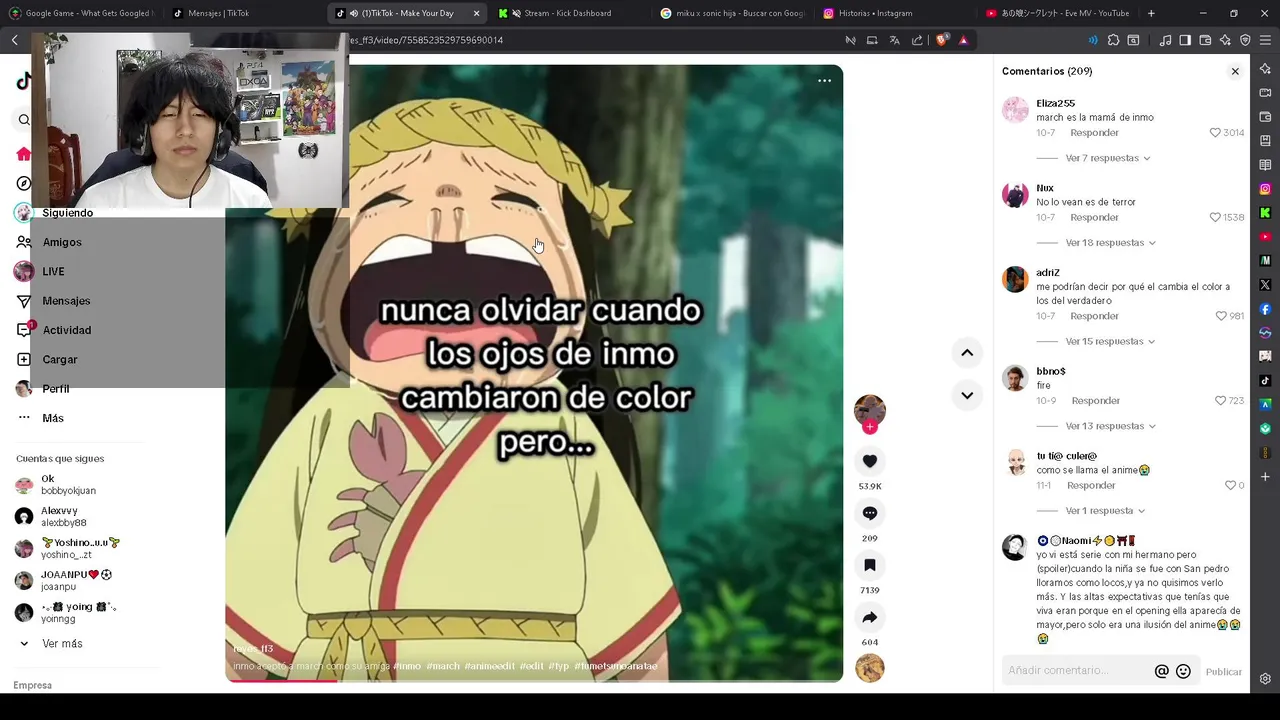Reply to Nux's comment via Responder
This screenshot has height=720, width=1280.
pos(1094,217)
